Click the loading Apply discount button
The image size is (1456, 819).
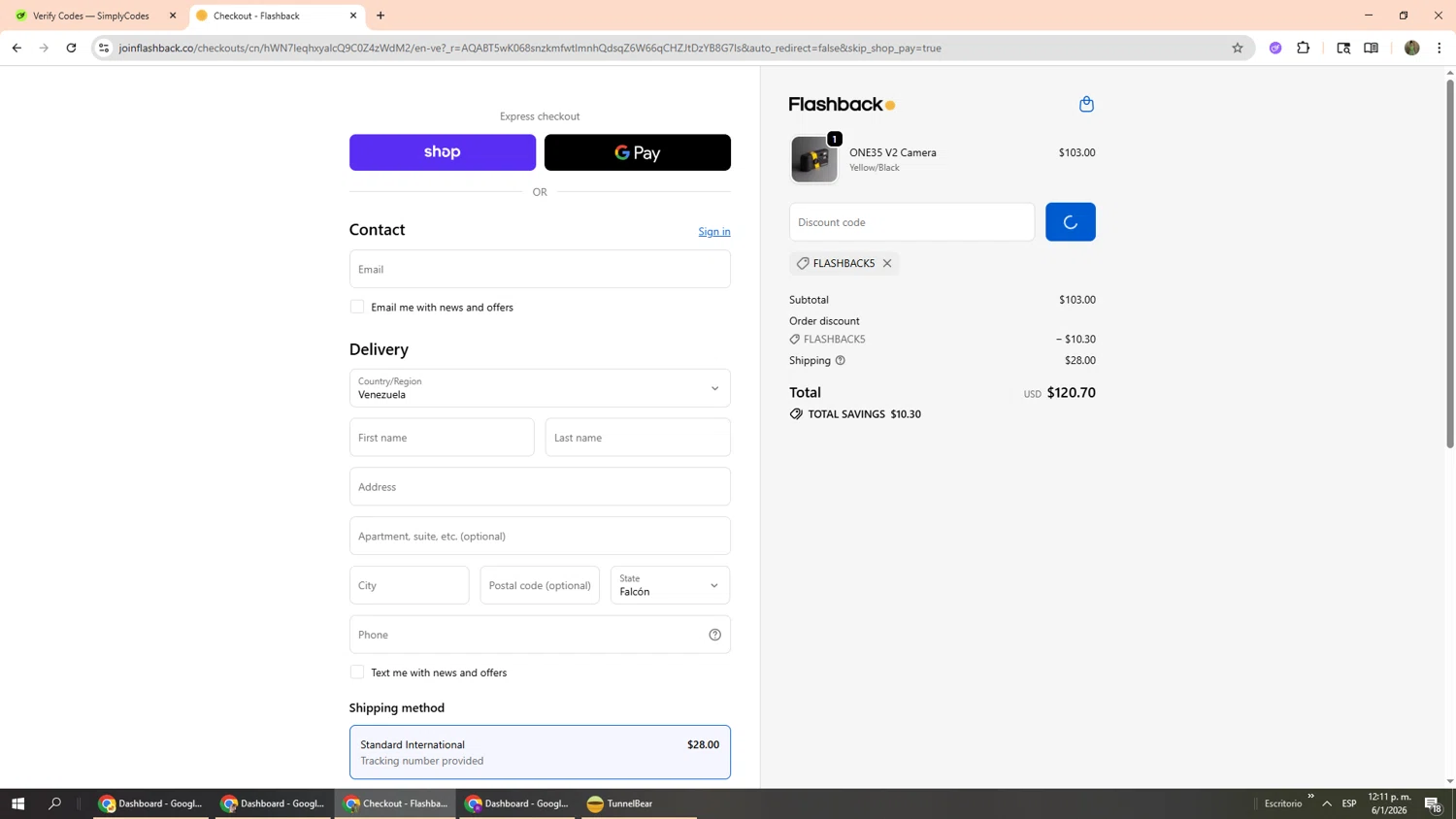[x=1071, y=222]
